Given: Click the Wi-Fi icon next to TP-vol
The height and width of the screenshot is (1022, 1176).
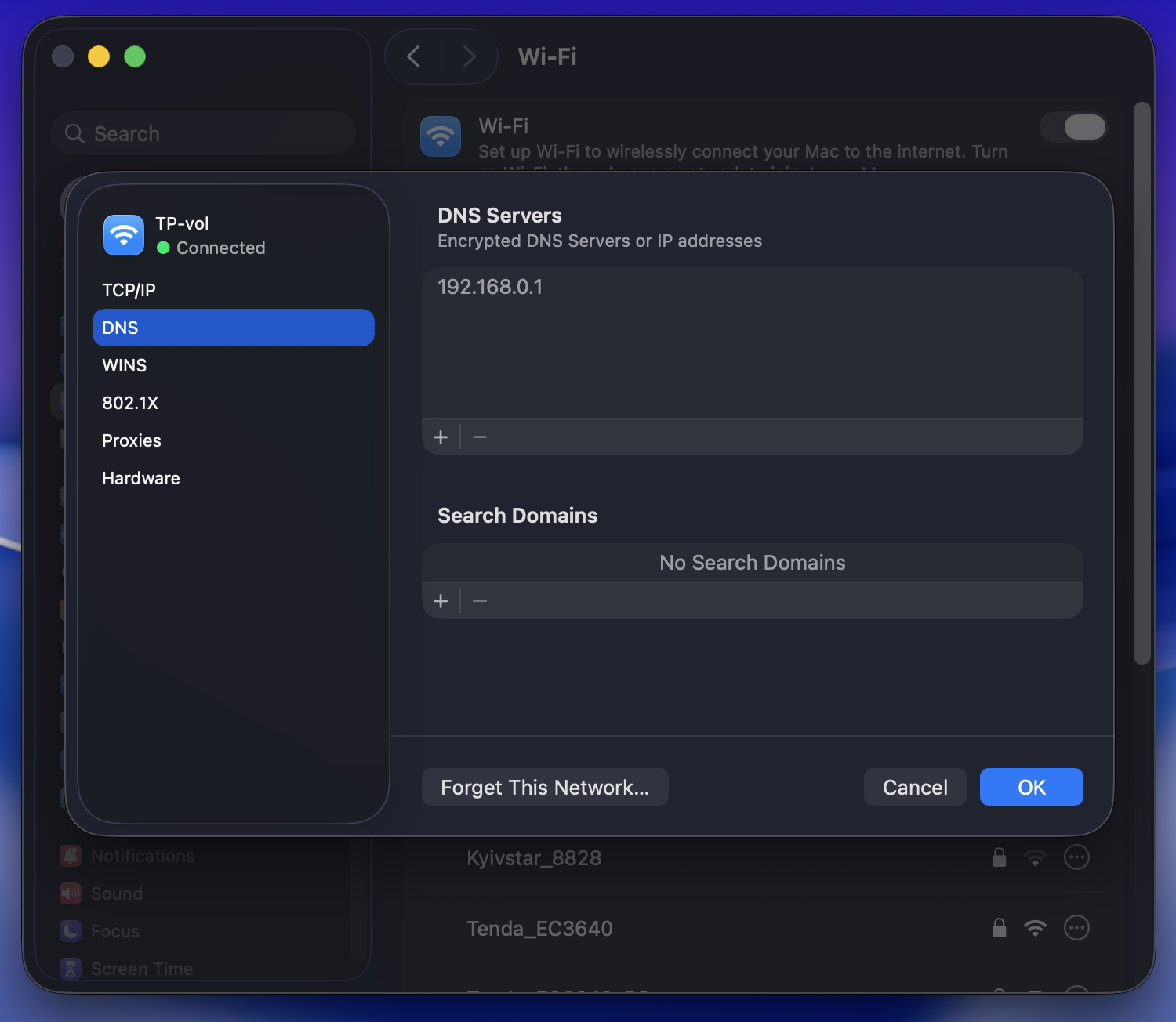Looking at the screenshot, I should [122, 234].
